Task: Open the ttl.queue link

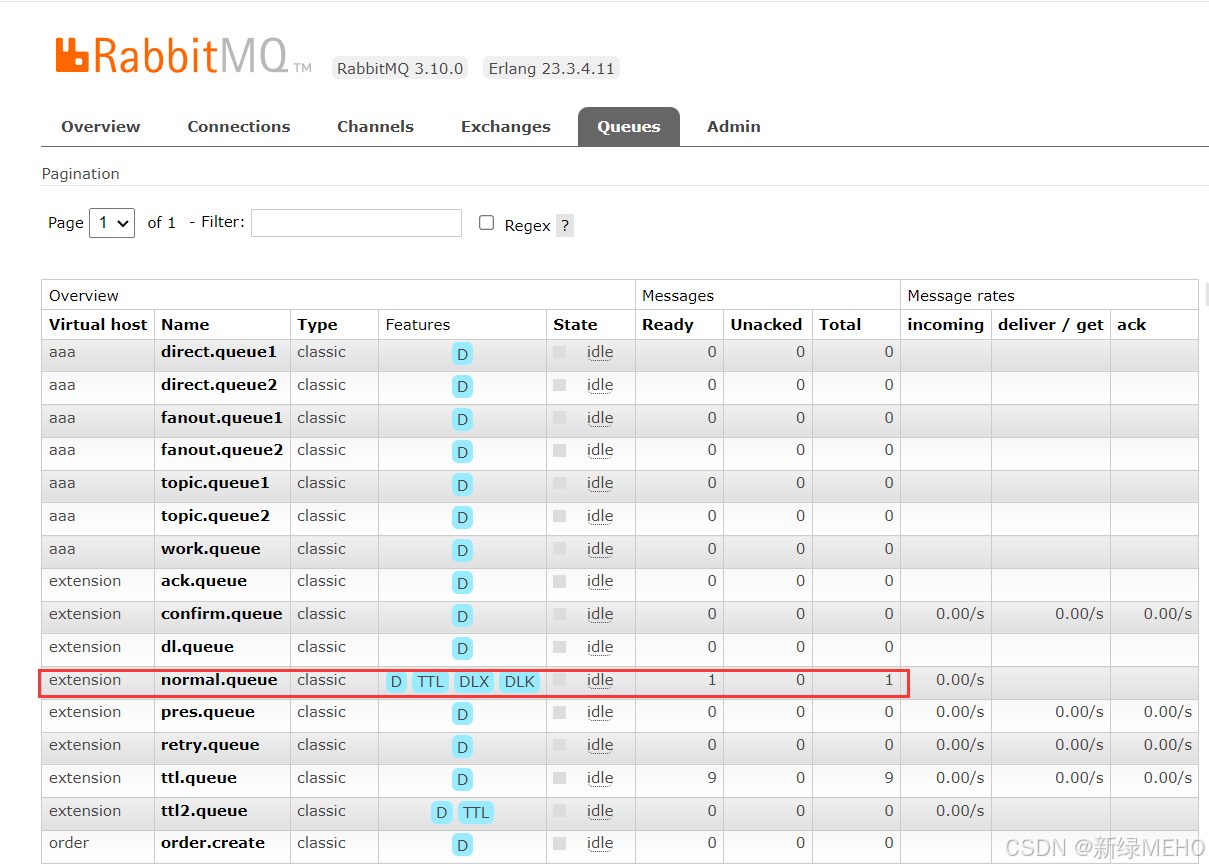Action: tap(199, 778)
